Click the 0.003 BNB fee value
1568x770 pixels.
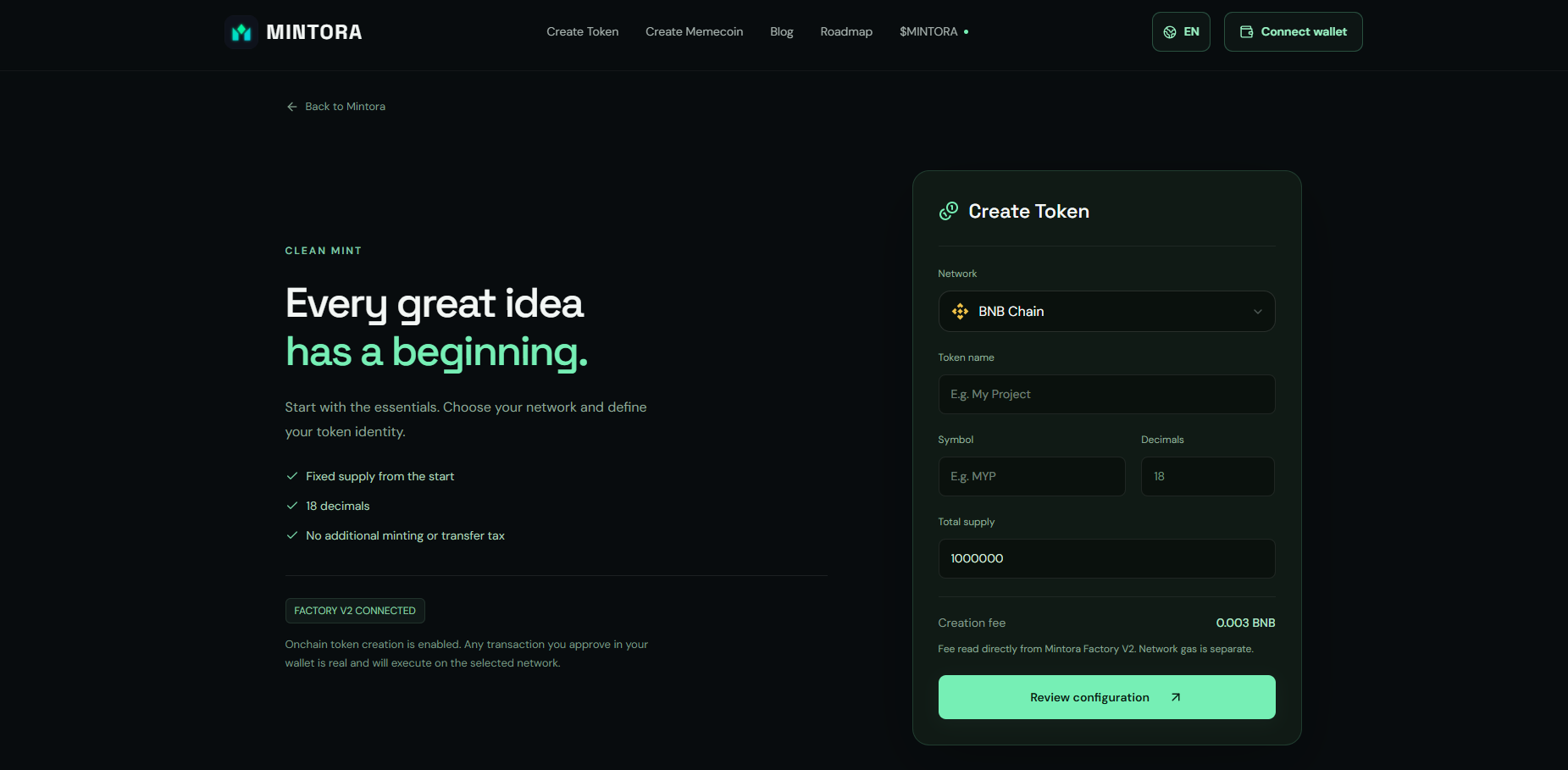[1245, 623]
